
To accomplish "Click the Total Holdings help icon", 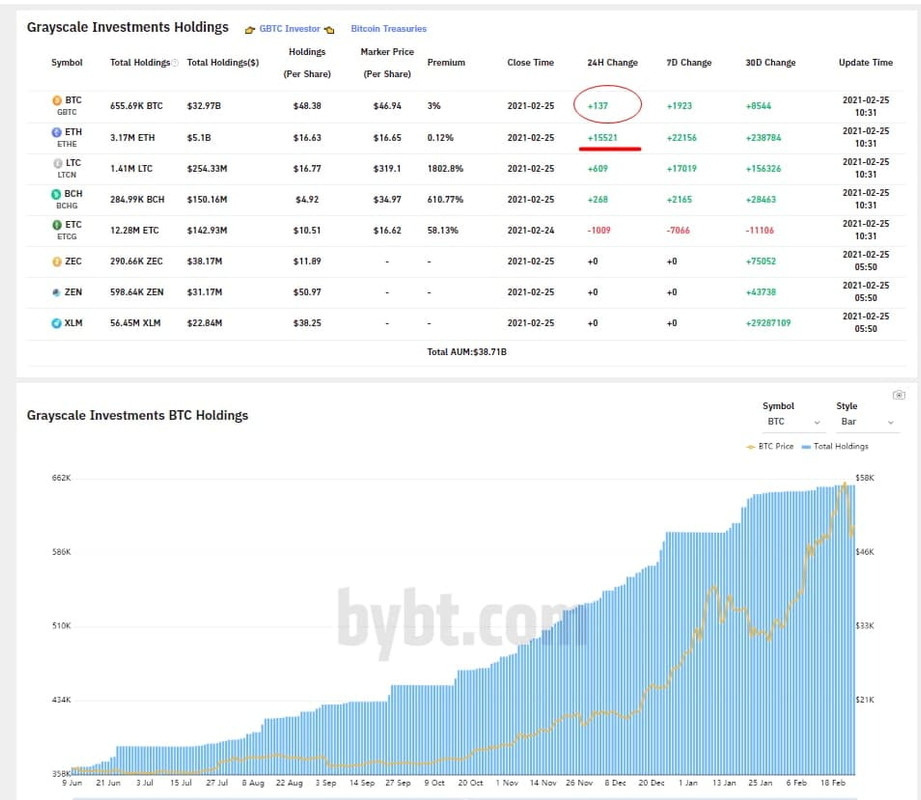I will pyautogui.click(x=174, y=63).
